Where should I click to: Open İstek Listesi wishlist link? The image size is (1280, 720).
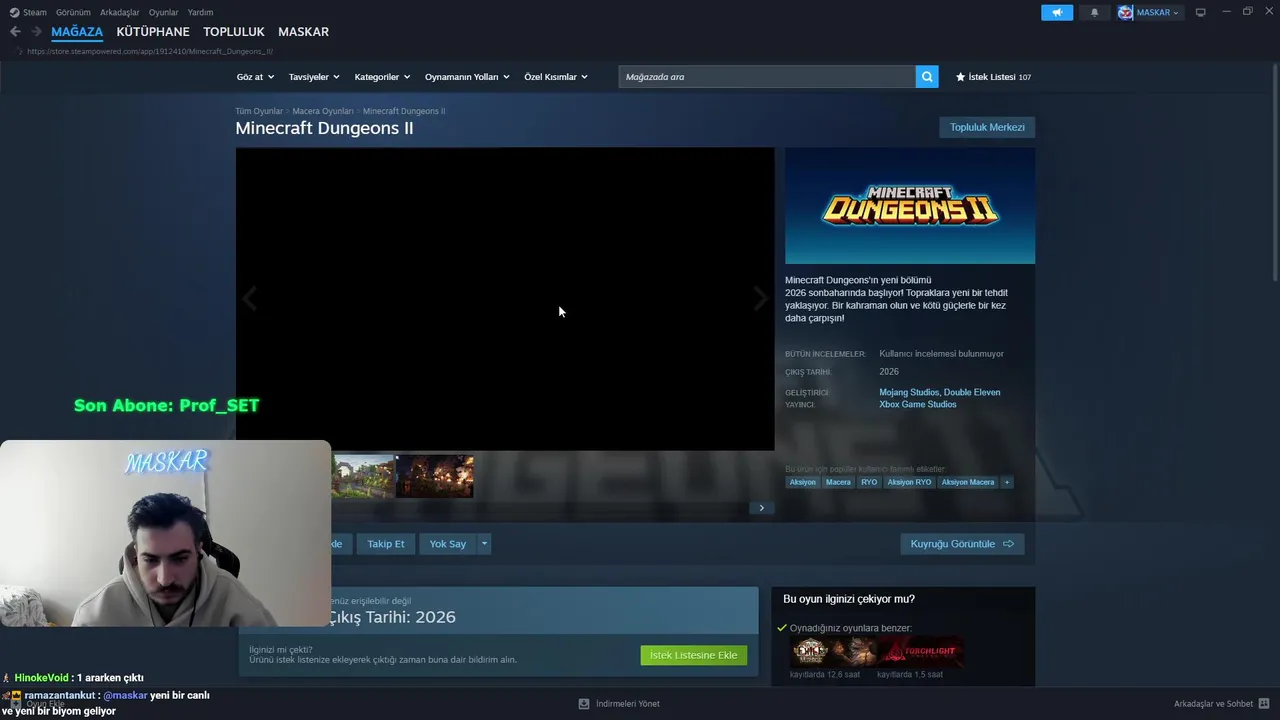point(993,77)
